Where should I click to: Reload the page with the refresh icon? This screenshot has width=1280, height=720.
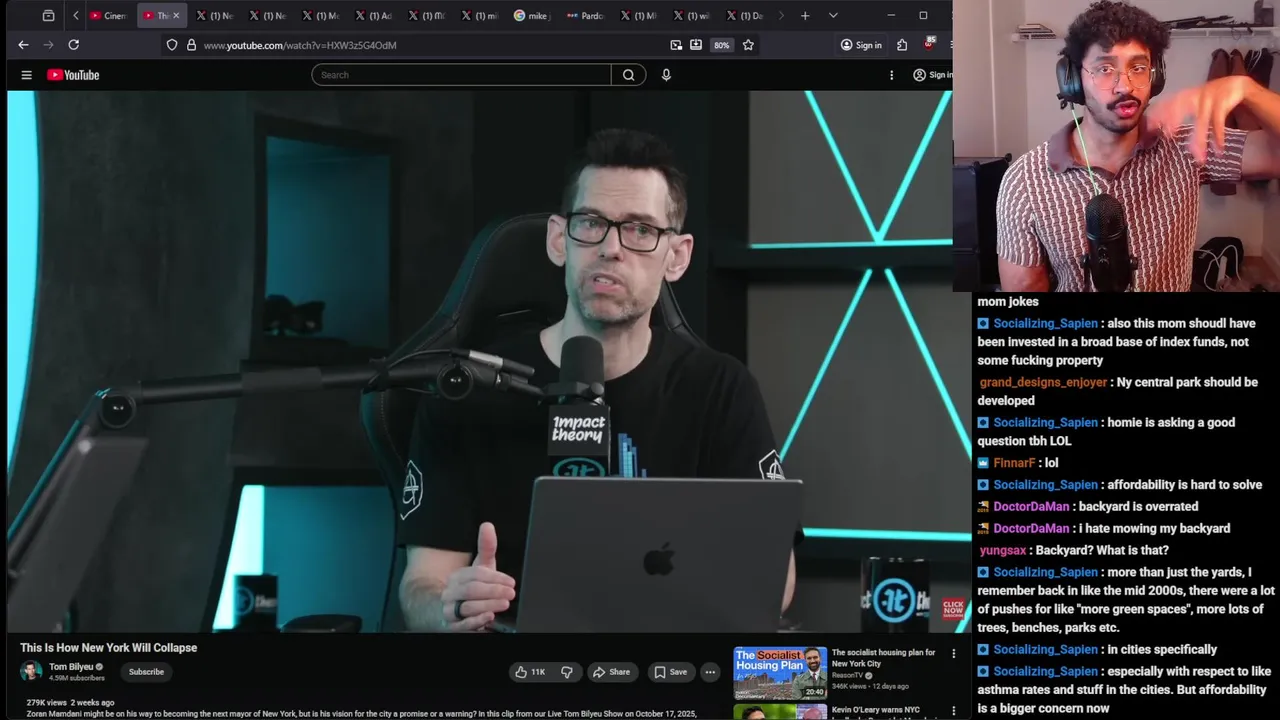[73, 45]
